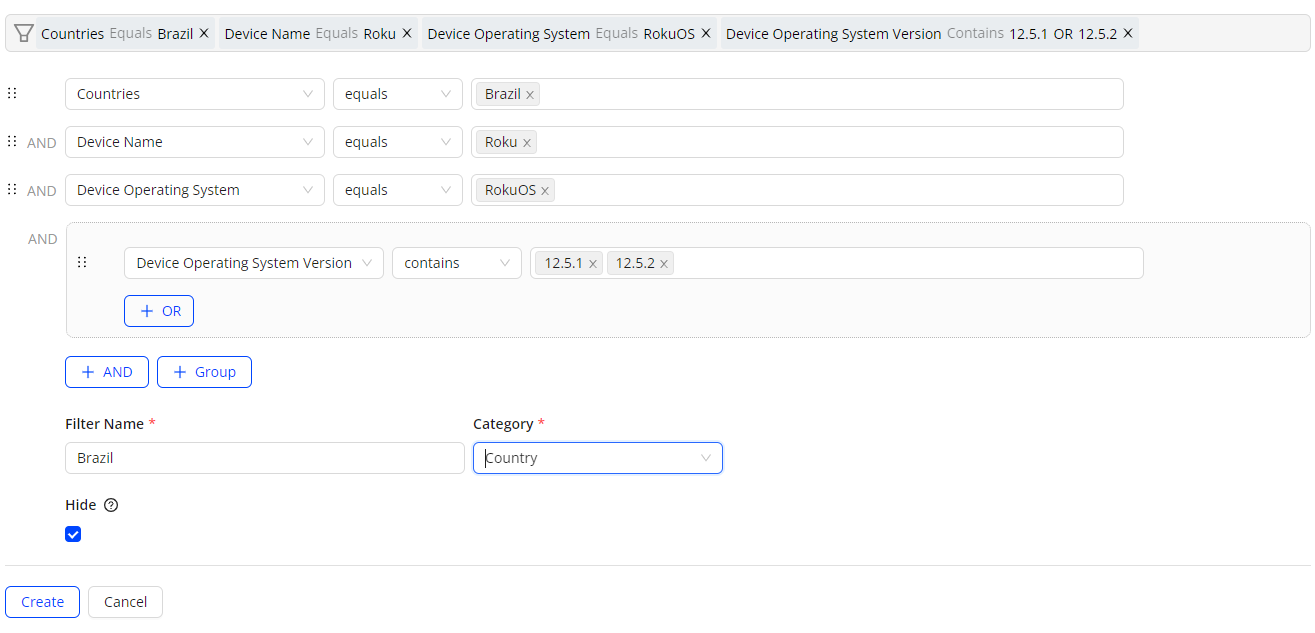Open Device Operating System Version field dropdown

point(254,263)
